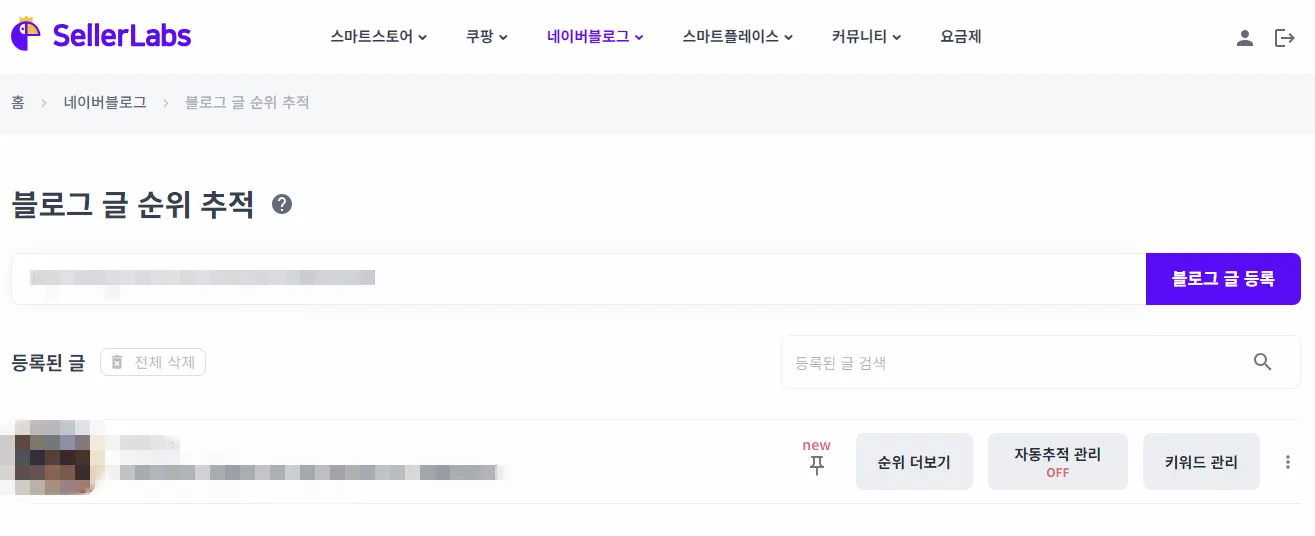Click the logout icon
Image resolution: width=1315 pixels, height=536 pixels.
point(1285,38)
